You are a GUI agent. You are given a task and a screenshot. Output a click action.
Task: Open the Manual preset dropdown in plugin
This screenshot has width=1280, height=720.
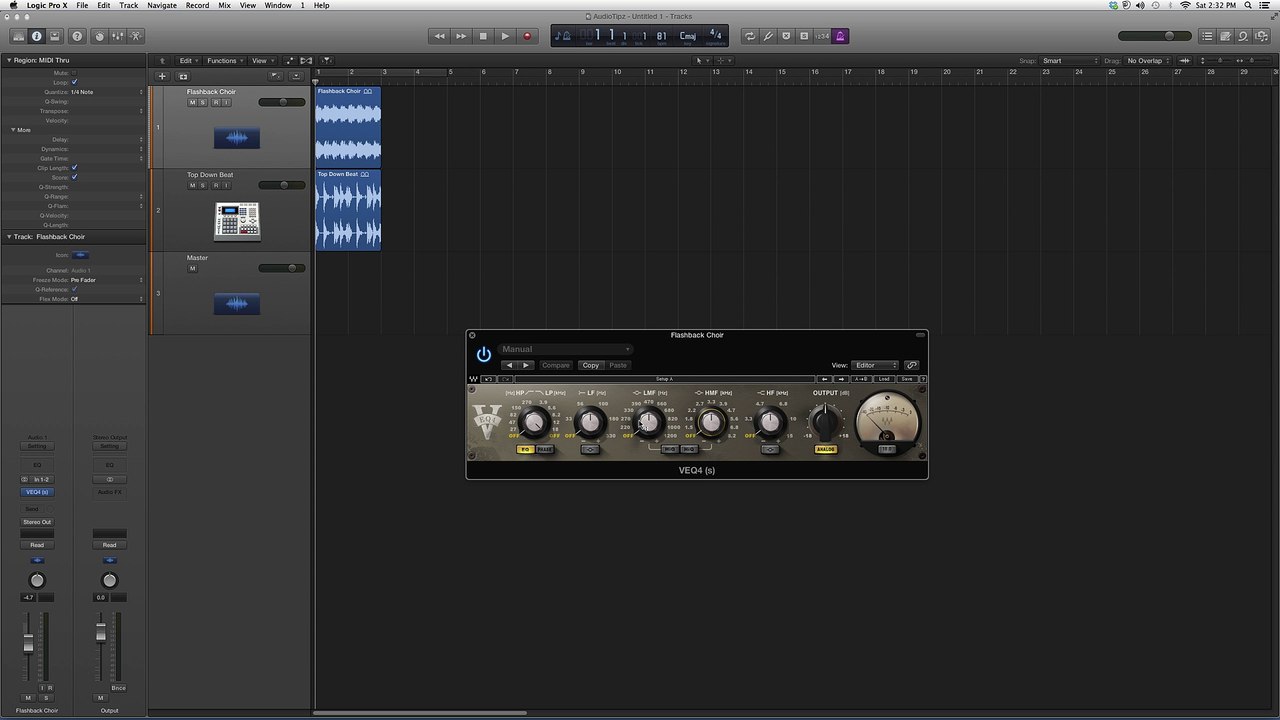click(566, 349)
